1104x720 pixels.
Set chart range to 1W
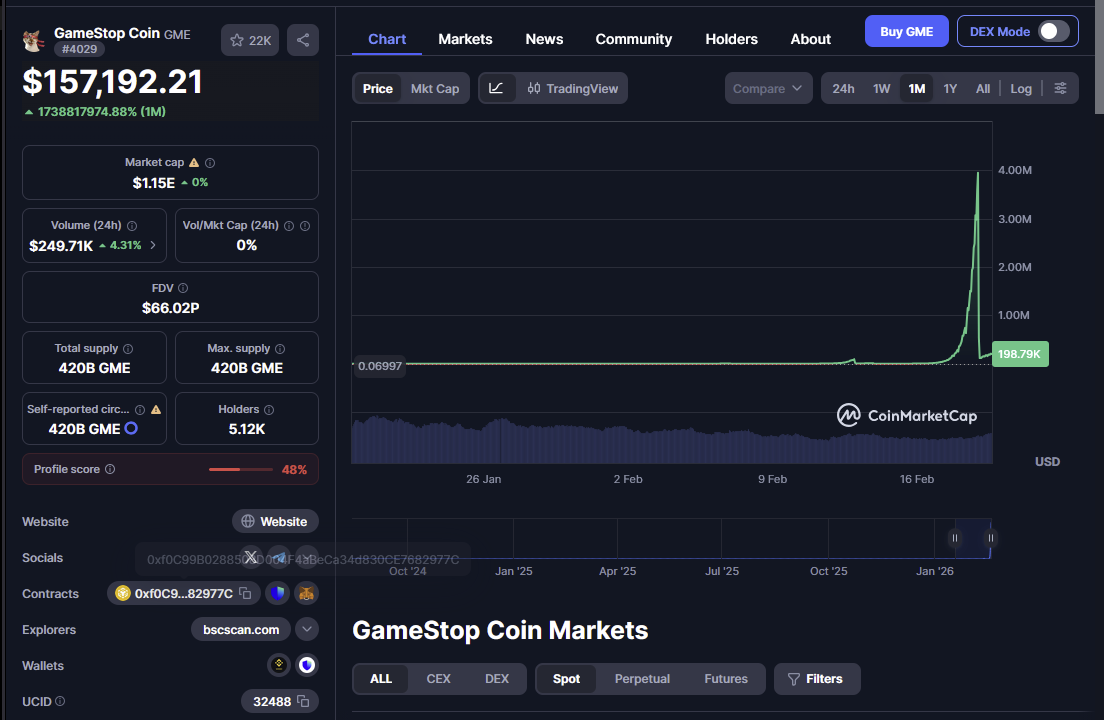pyautogui.click(x=882, y=89)
